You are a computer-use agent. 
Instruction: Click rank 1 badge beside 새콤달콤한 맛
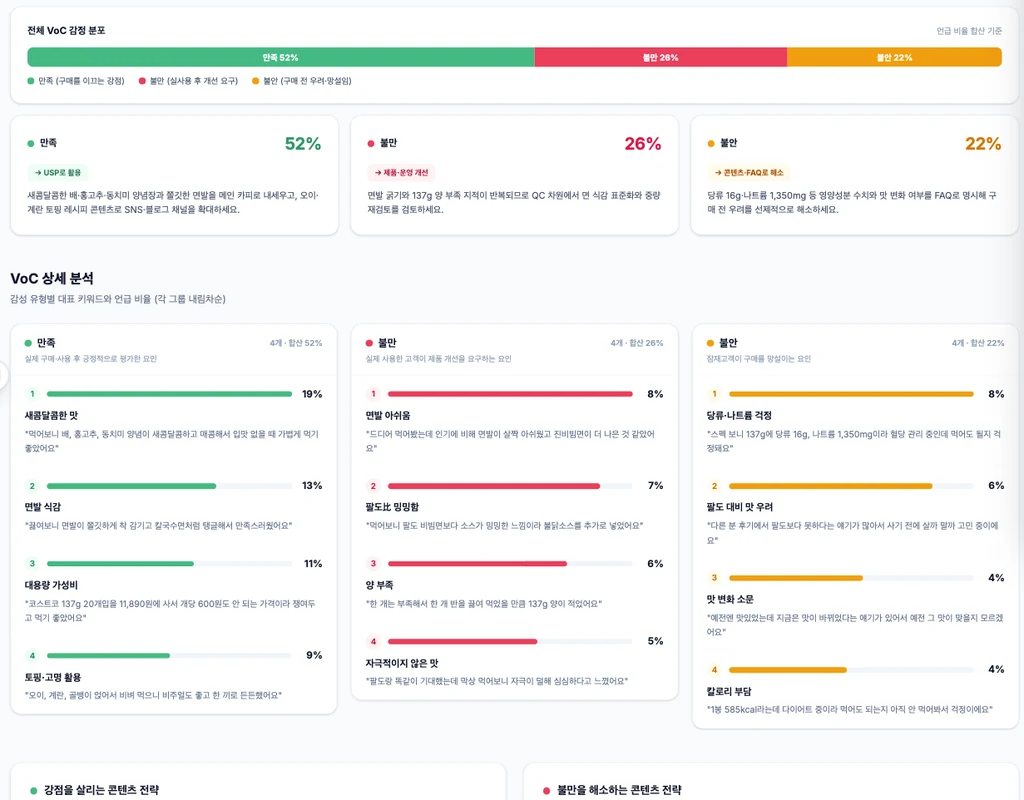click(32, 394)
